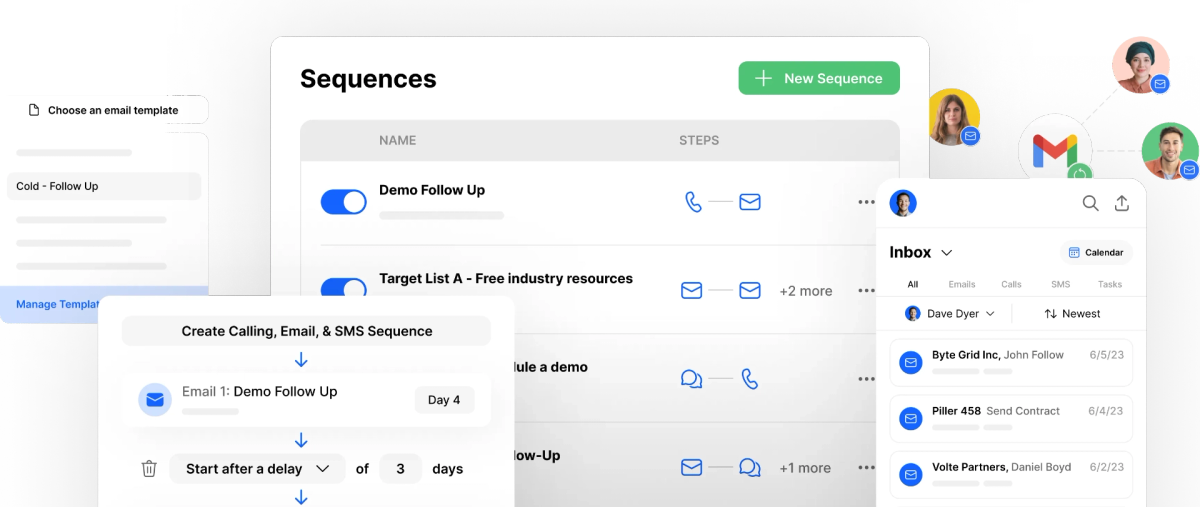Switch to the Emails tab
1200x507 pixels.
(962, 284)
